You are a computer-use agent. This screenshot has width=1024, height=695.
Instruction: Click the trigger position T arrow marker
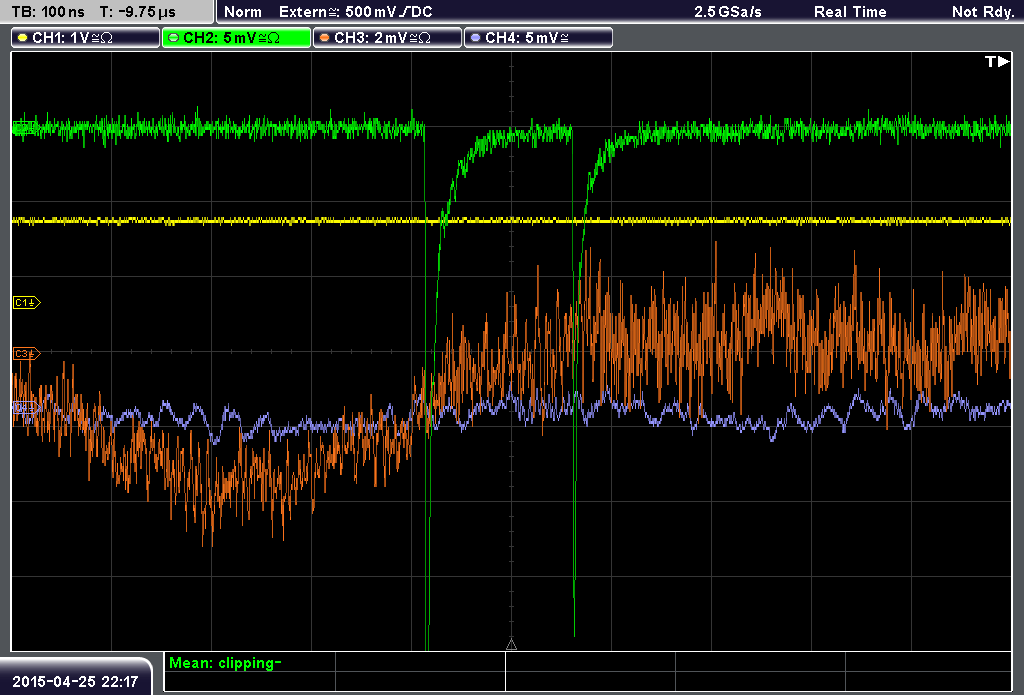[x=997, y=61]
